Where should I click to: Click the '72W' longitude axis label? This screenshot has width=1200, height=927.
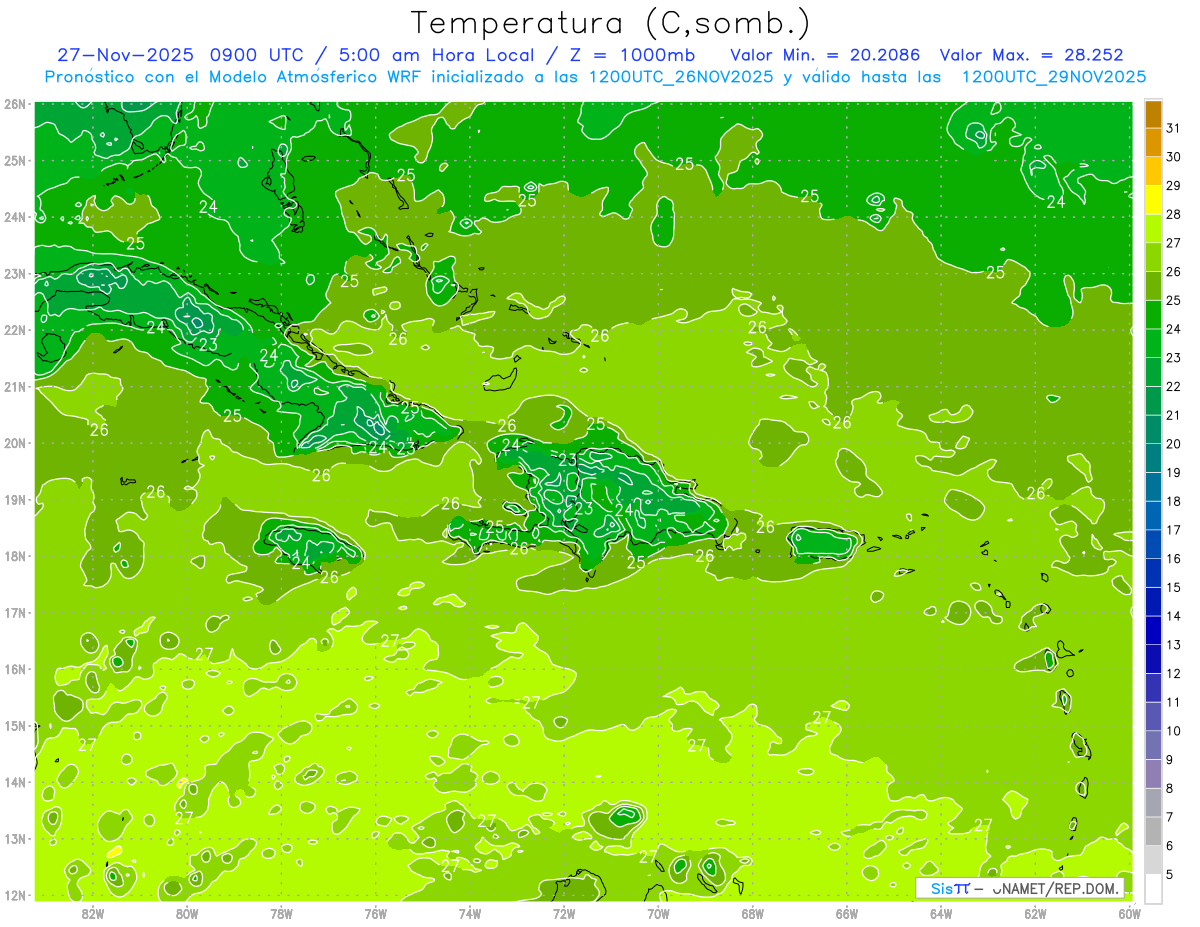coord(564,913)
